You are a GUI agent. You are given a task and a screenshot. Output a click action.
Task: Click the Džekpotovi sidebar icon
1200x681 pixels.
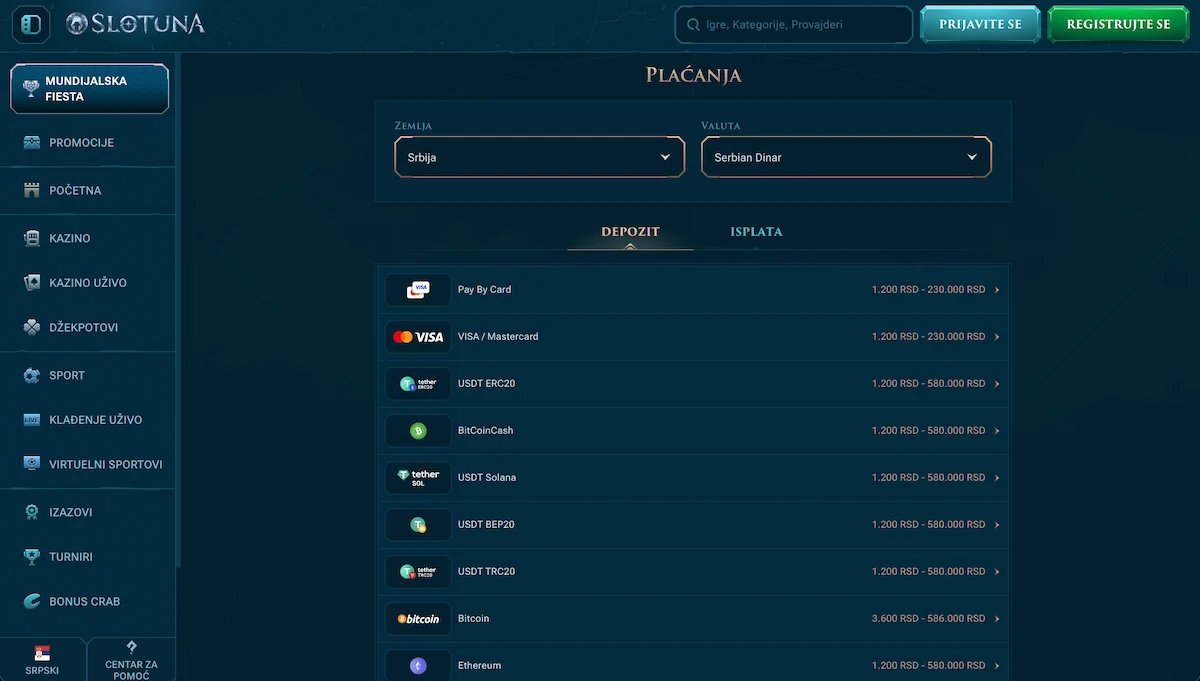click(x=31, y=327)
